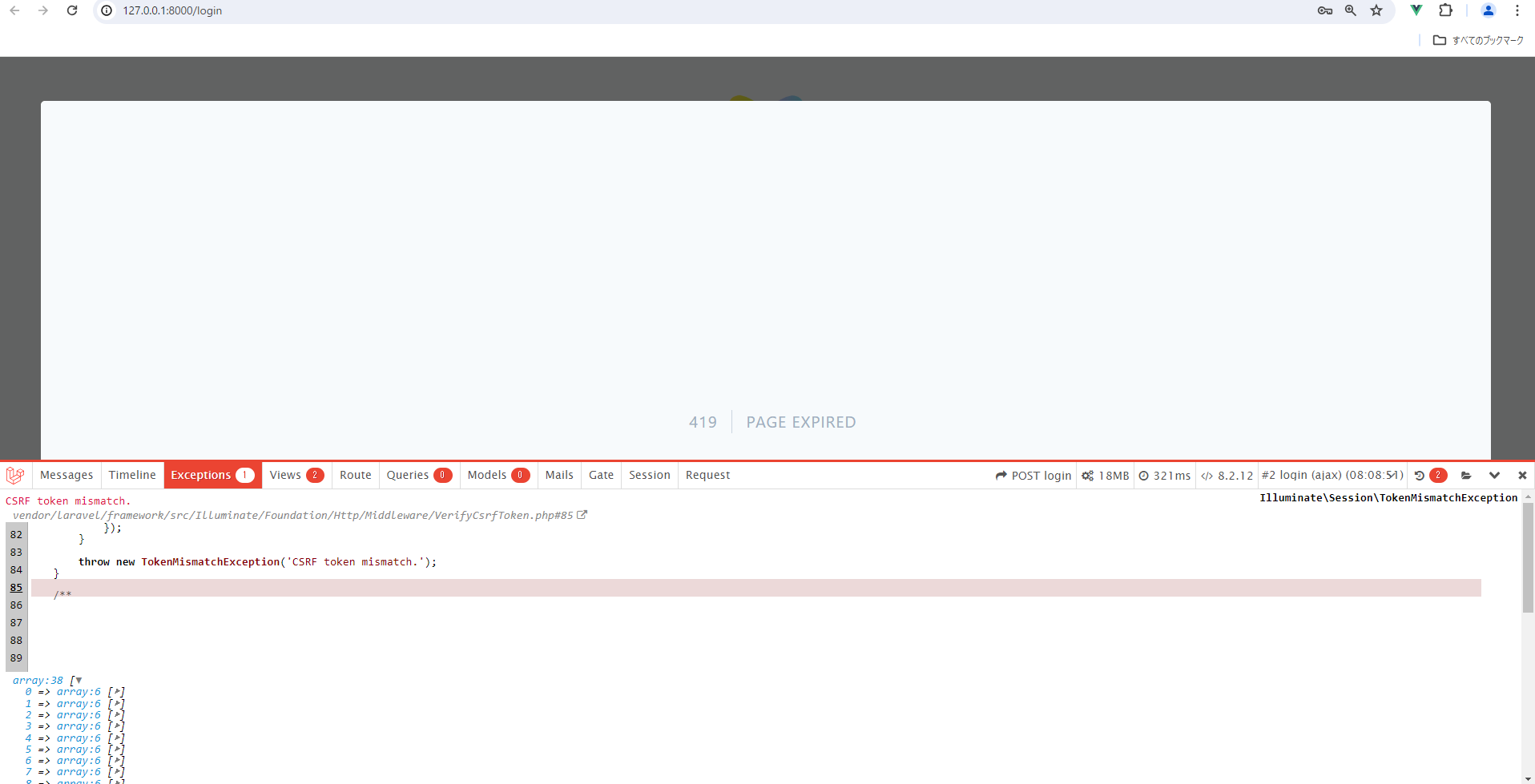
Task: Open the exception file via external link icon
Action: 582,515
